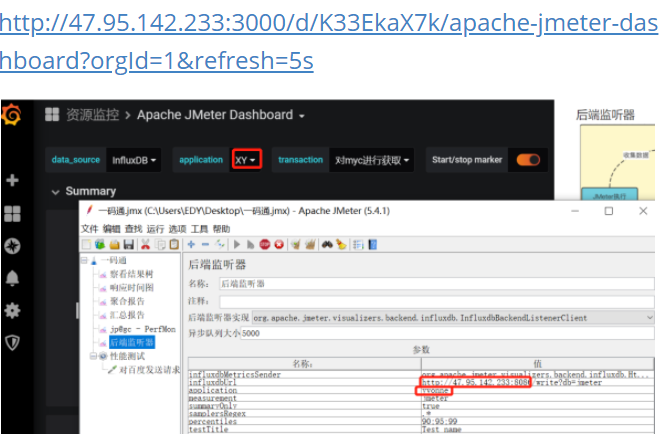This screenshot has width=664, height=440.
Task: Open the data_source InfluxDB dropdown
Action: (x=134, y=160)
